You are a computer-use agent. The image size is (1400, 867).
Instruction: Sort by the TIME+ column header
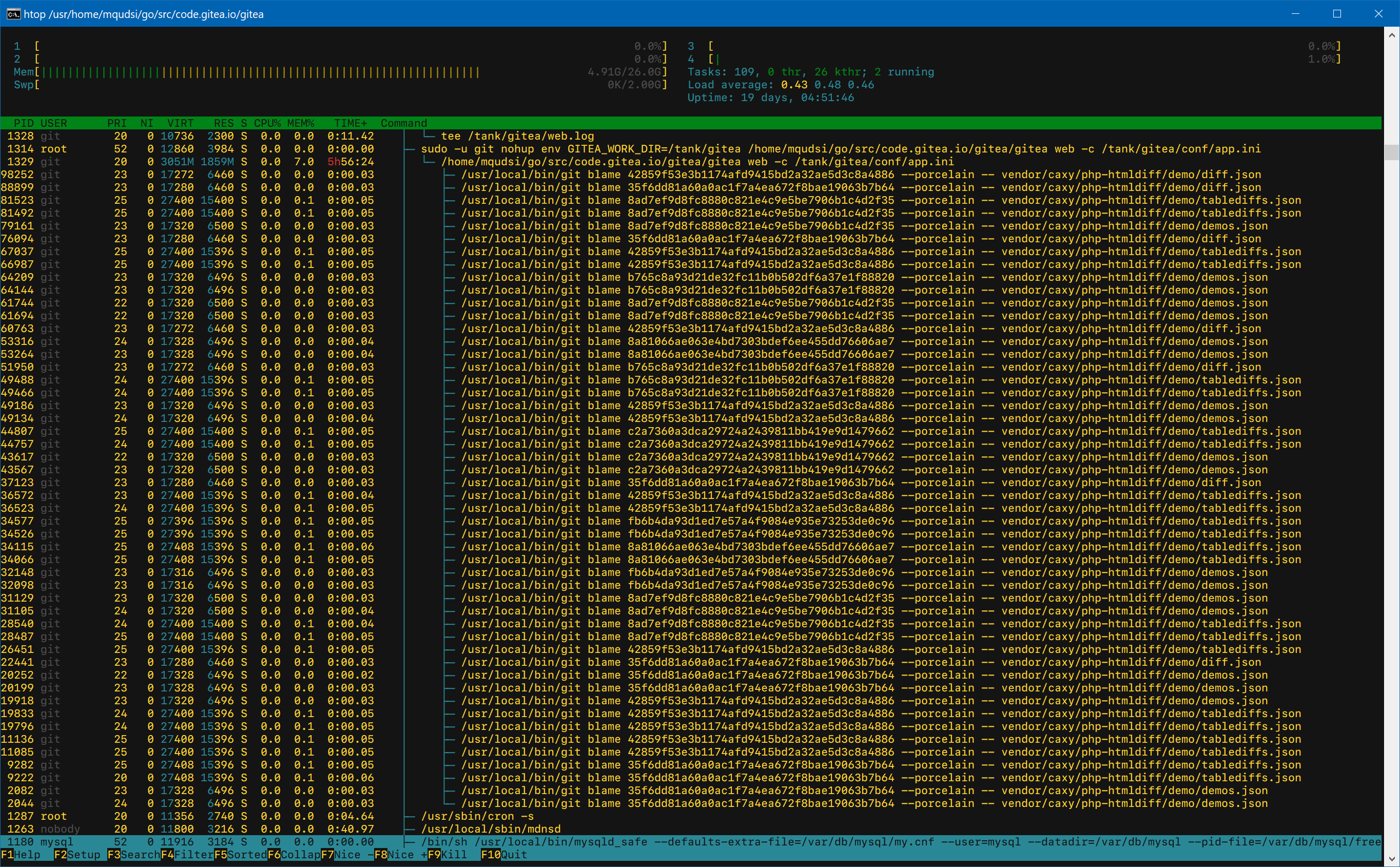(x=351, y=123)
